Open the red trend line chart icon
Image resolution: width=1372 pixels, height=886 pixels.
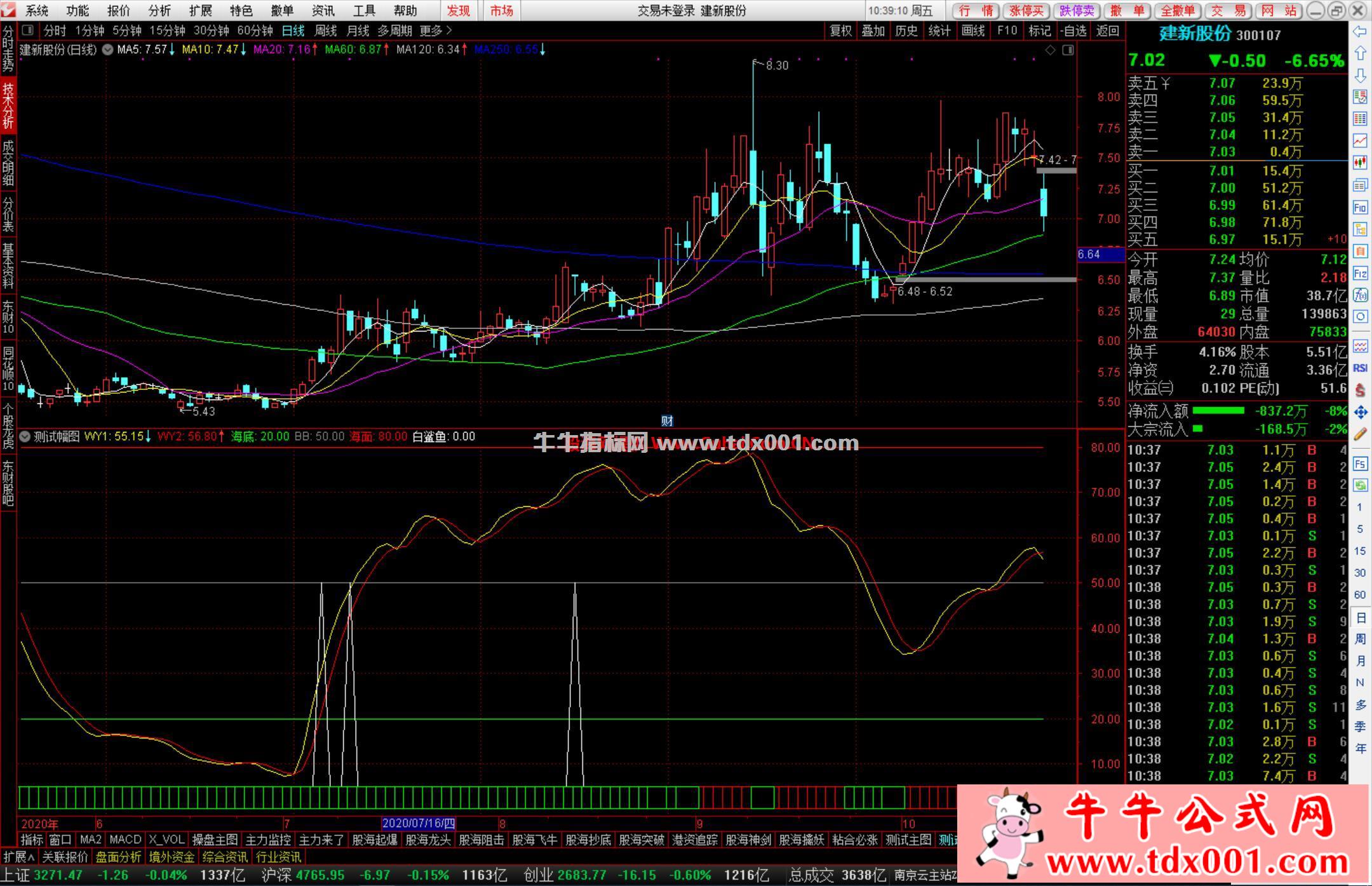coord(1360,141)
